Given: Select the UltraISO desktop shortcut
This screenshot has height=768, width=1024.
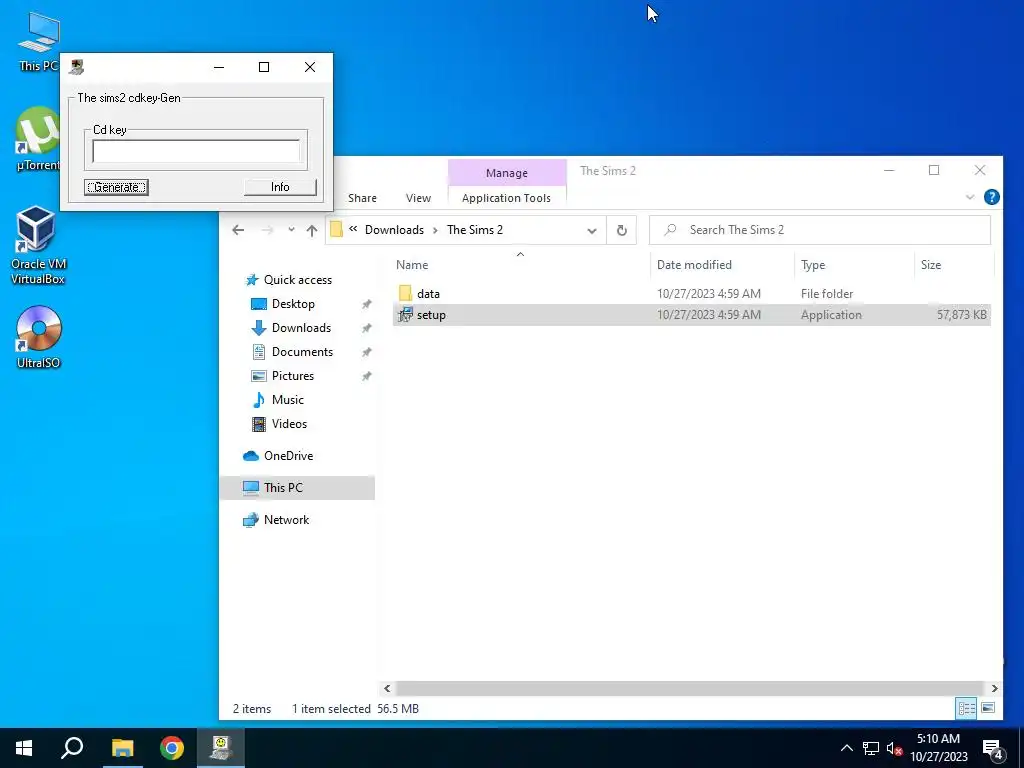Looking at the screenshot, I should (39, 337).
